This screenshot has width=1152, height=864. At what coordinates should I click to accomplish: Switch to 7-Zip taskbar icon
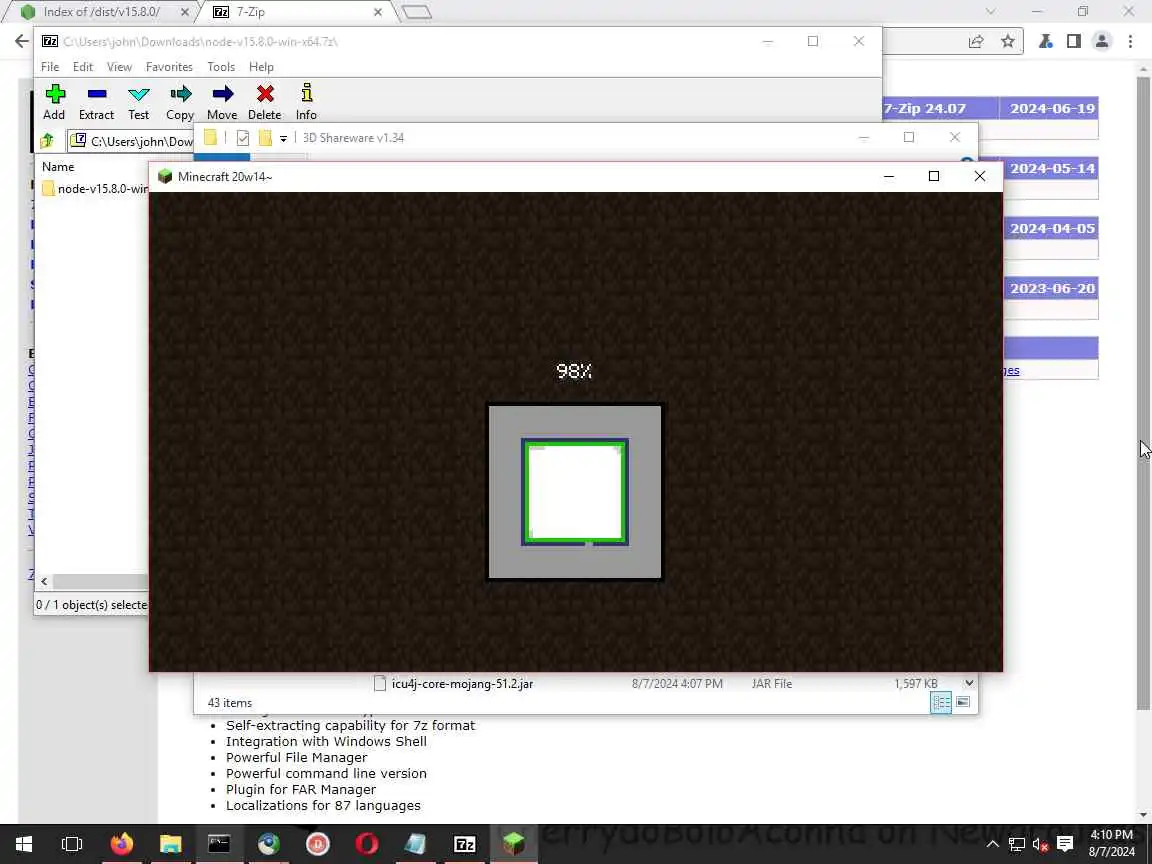[464, 844]
